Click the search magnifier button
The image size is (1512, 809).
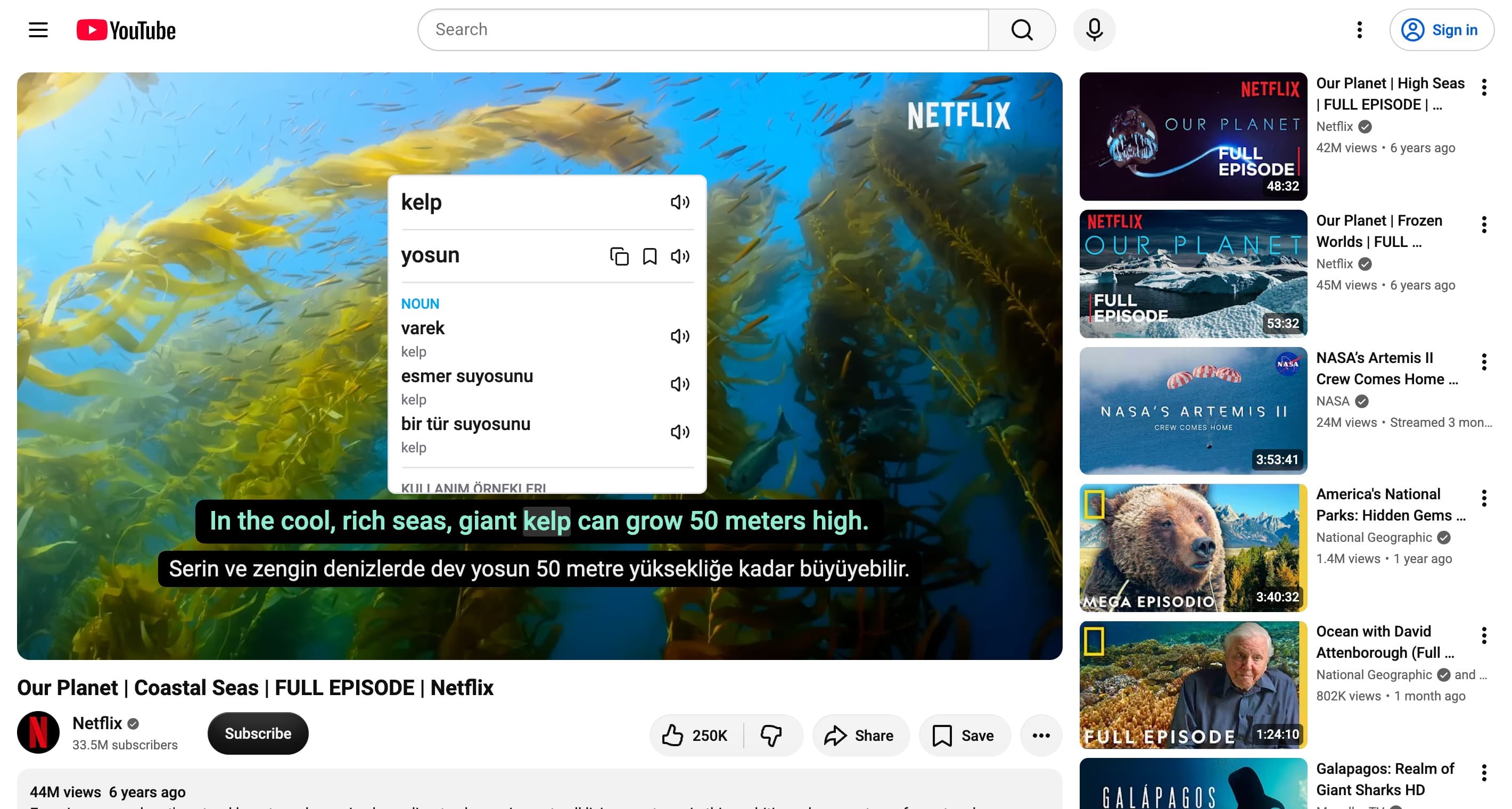pyautogui.click(x=1021, y=30)
